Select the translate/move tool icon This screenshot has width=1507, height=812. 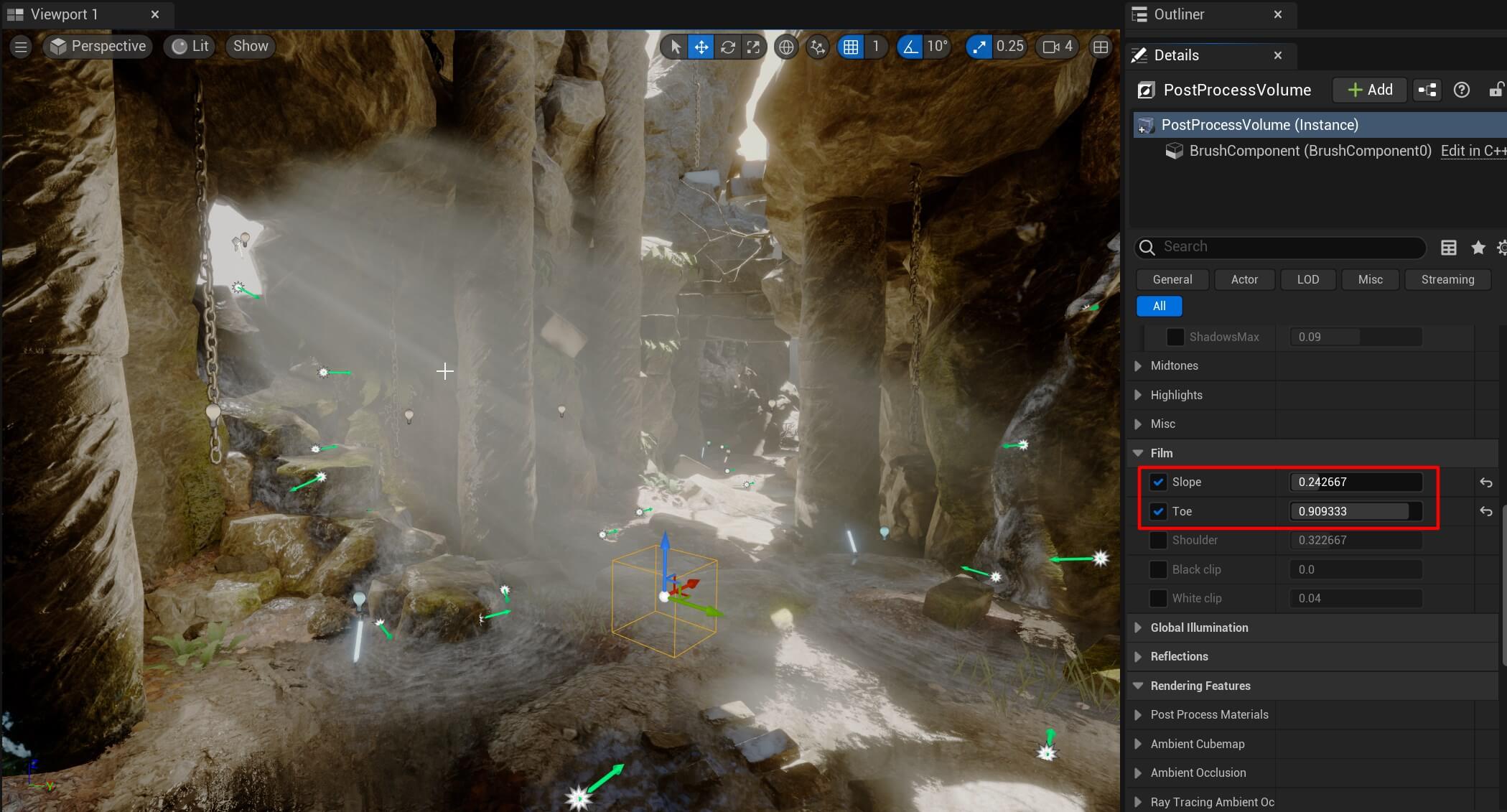point(700,46)
